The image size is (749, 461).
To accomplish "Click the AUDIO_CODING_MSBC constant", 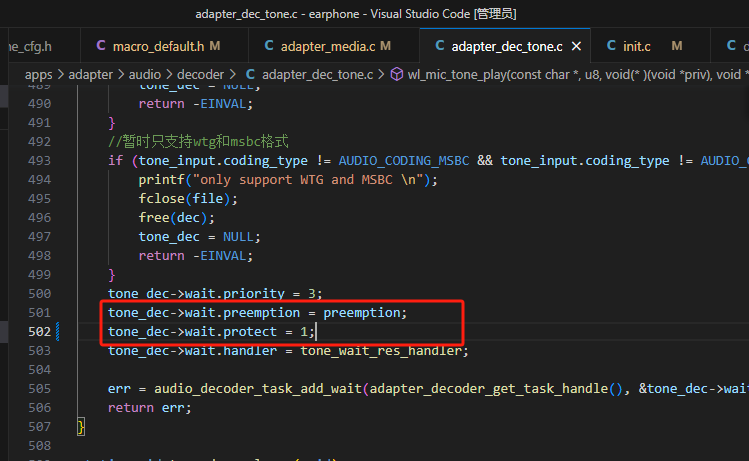I will (404, 161).
